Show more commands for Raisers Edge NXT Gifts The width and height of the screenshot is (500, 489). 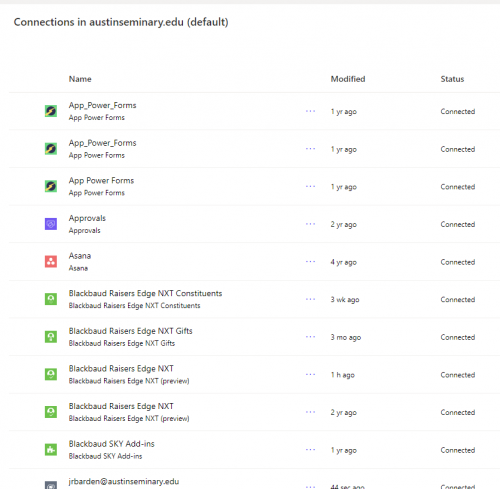(310, 337)
